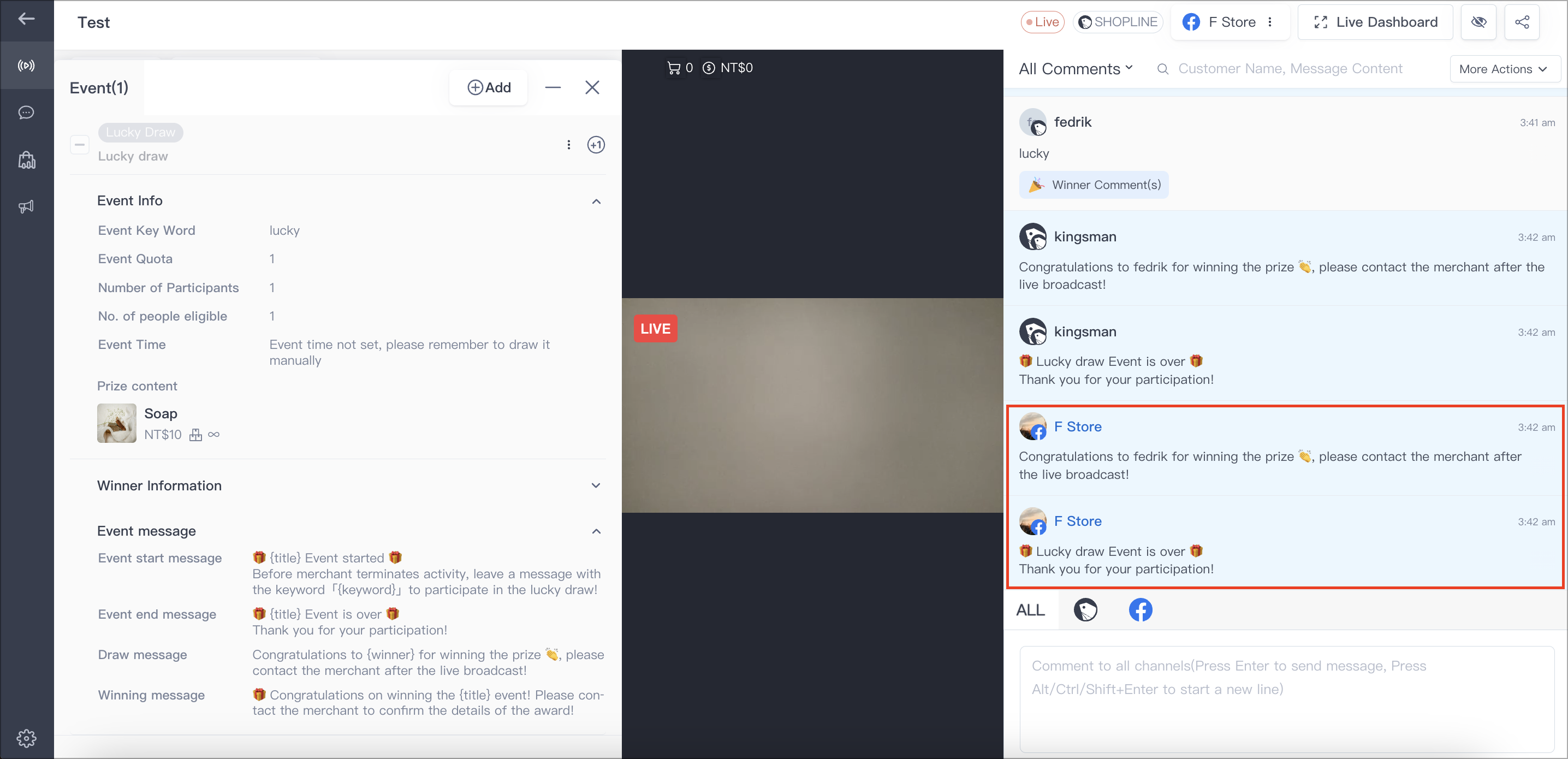Open the store products sidebar icon
Screen dimensions: 1568x759
pos(26,160)
